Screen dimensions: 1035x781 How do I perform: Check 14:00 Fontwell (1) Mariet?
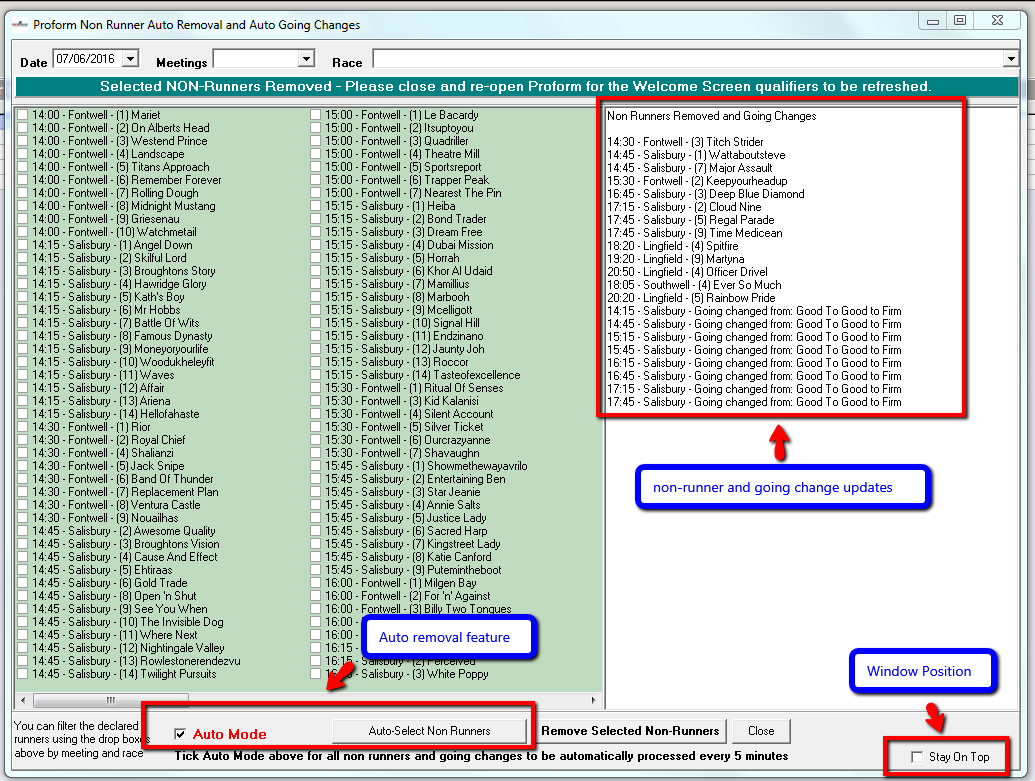coord(22,115)
